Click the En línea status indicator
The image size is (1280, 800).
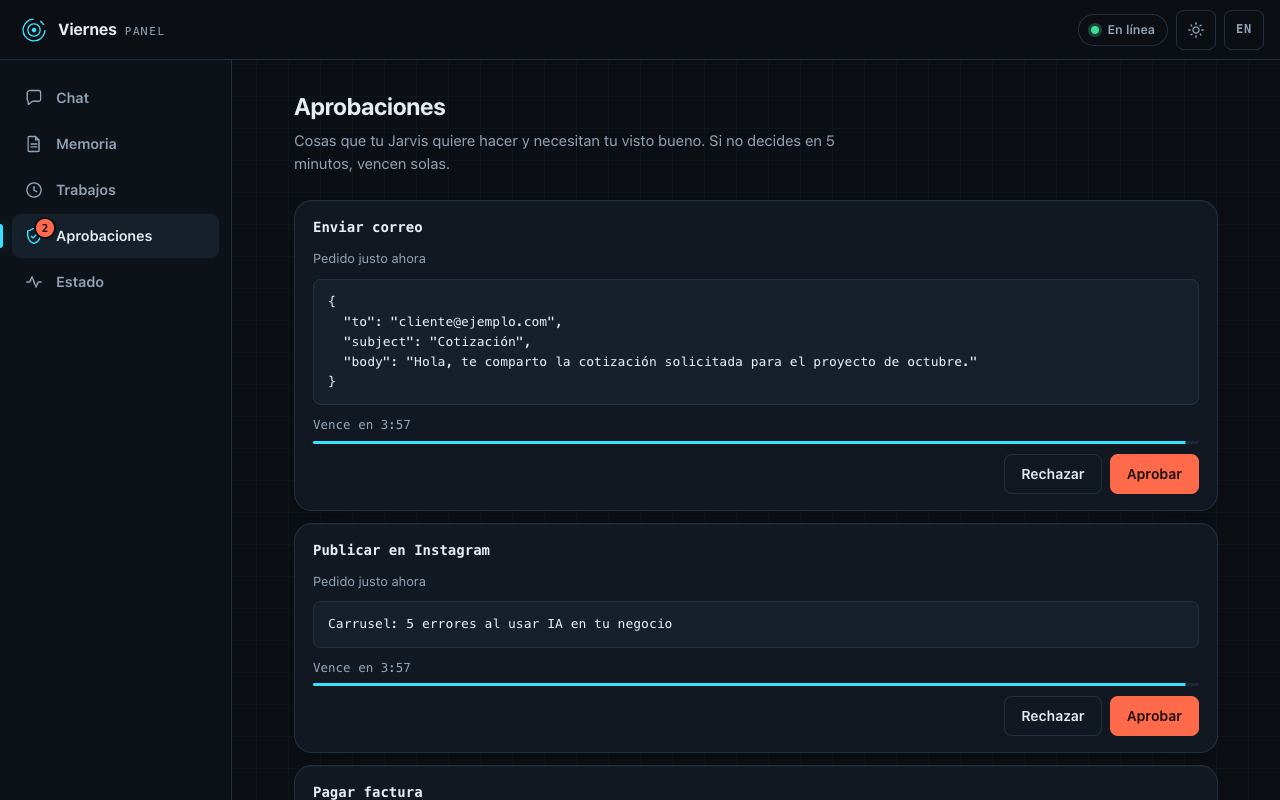(1122, 30)
